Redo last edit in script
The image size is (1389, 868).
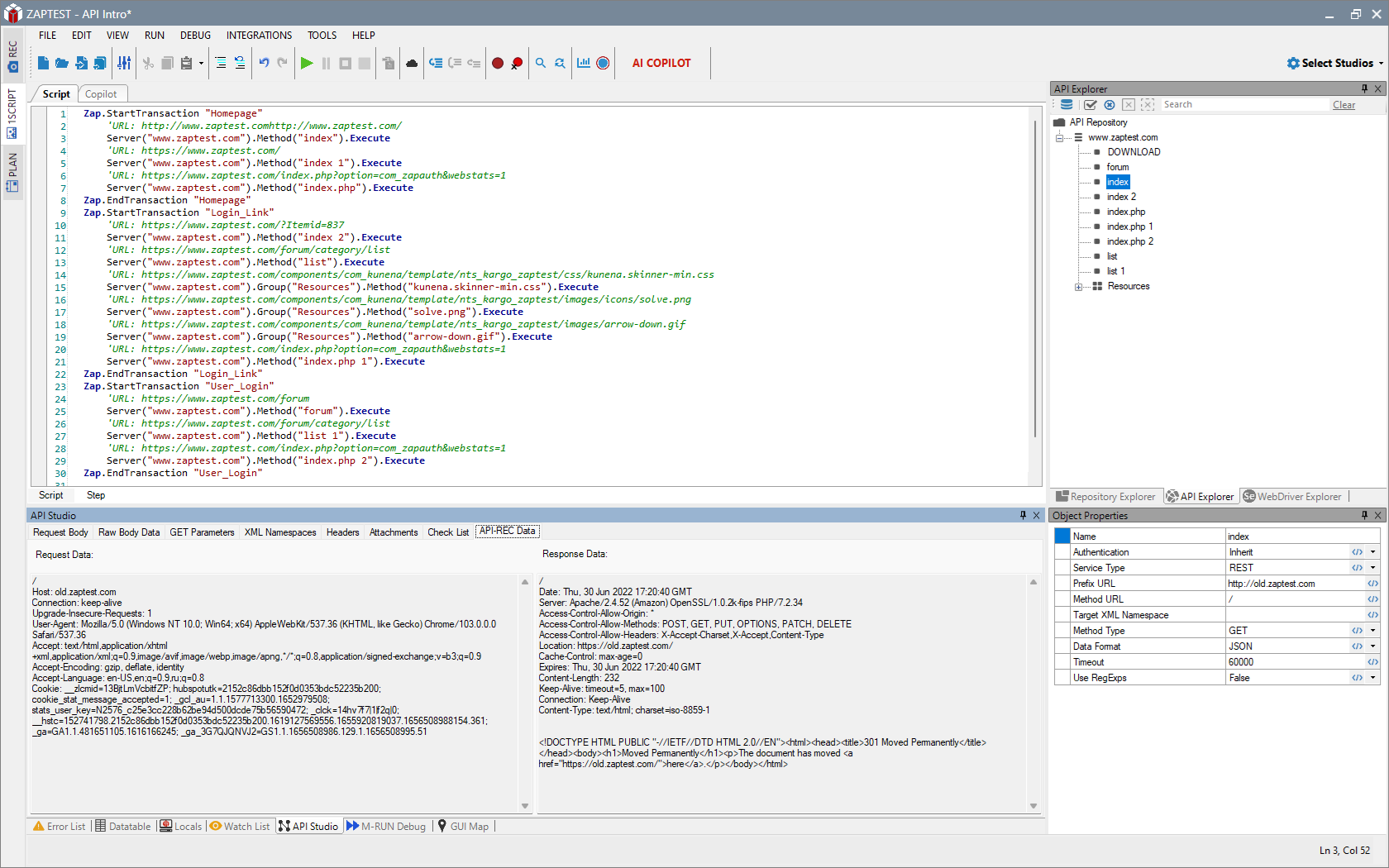[283, 63]
